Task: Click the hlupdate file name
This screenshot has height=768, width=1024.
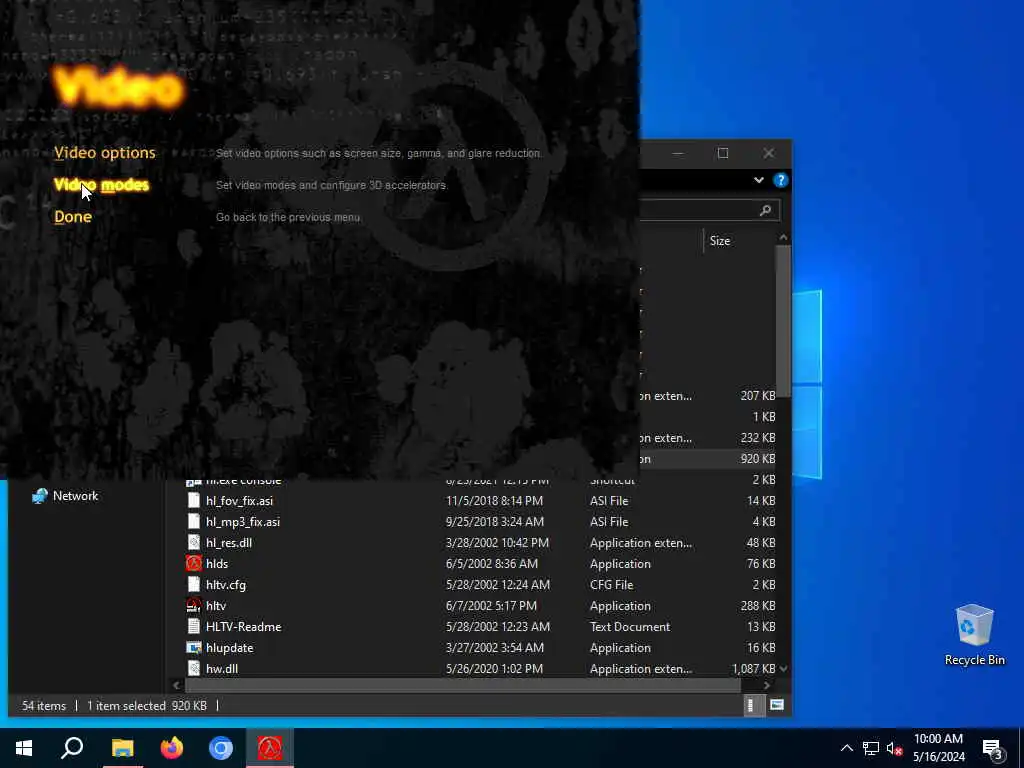Action: point(229,647)
